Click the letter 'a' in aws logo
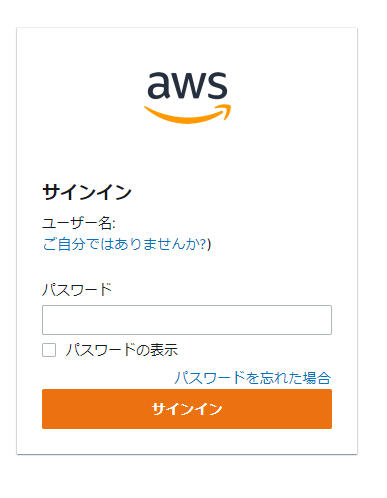This screenshot has width=387, height=498. pos(159,85)
